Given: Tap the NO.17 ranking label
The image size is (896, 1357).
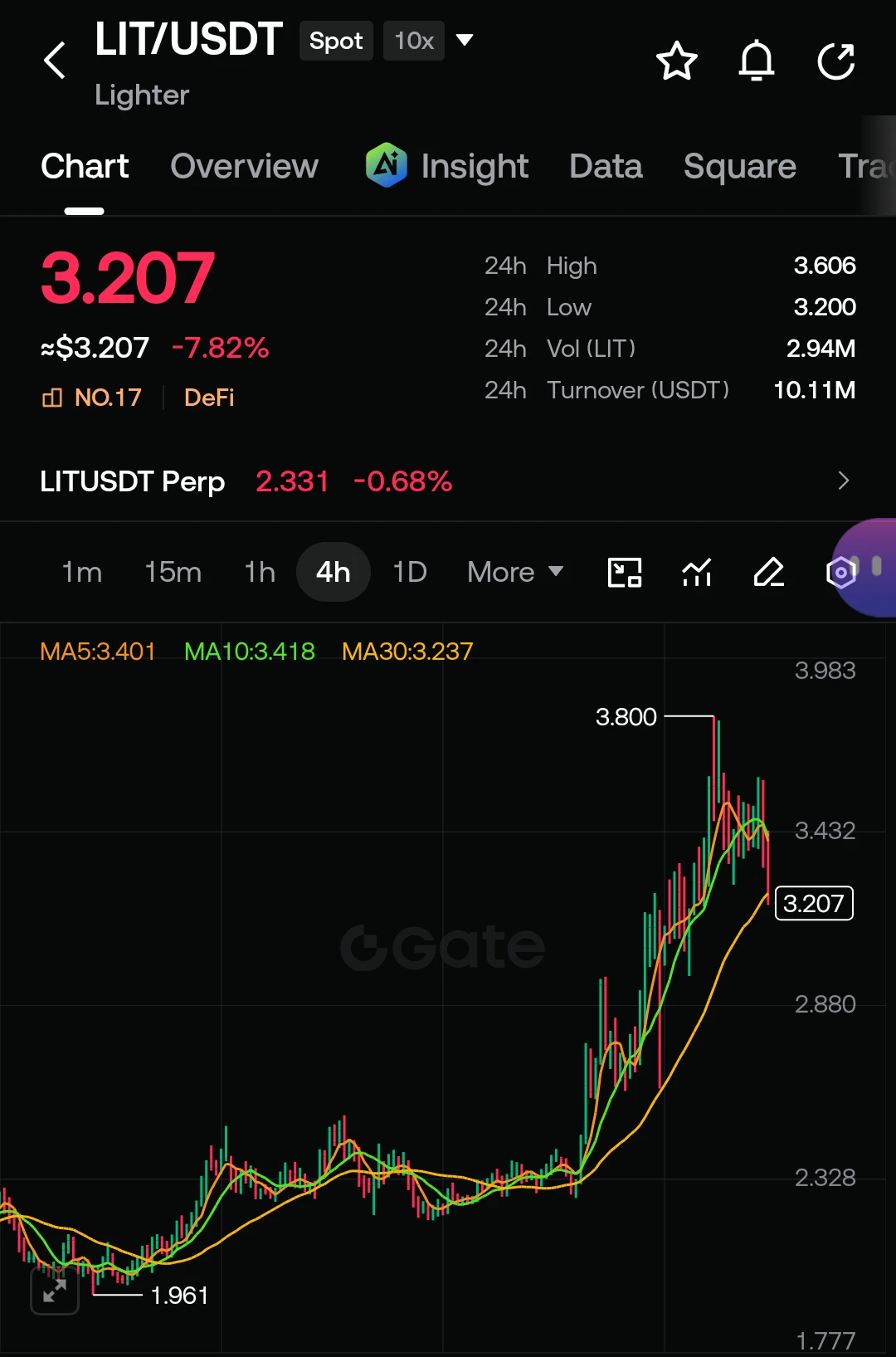Looking at the screenshot, I should click(108, 398).
